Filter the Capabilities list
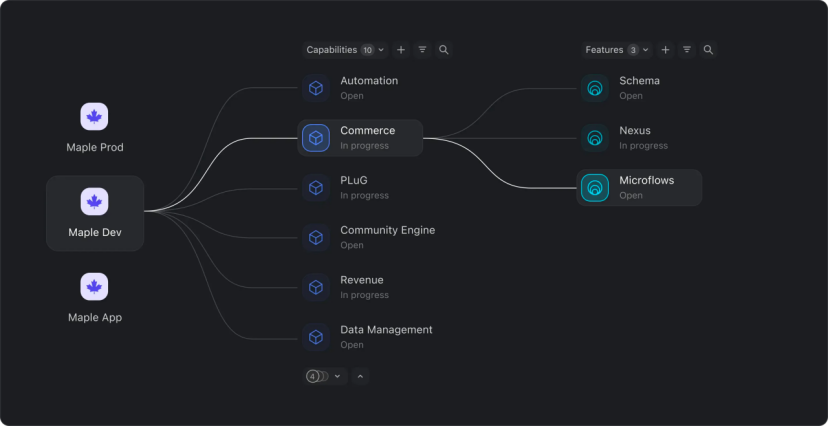 pos(422,50)
